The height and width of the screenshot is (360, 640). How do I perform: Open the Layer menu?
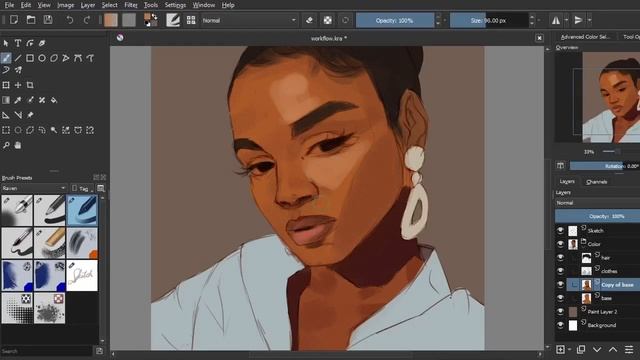pyautogui.click(x=88, y=5)
